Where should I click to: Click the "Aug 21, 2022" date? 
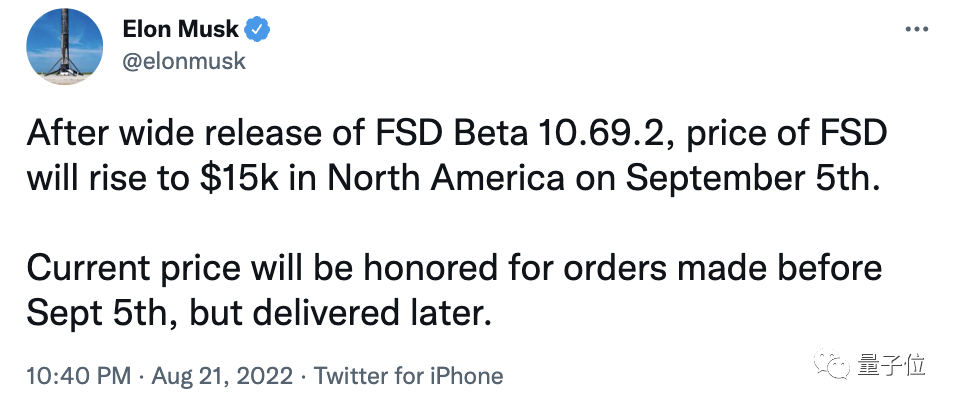click(224, 377)
